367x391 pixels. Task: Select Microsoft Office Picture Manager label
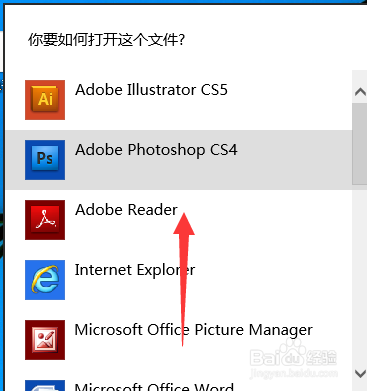click(194, 330)
